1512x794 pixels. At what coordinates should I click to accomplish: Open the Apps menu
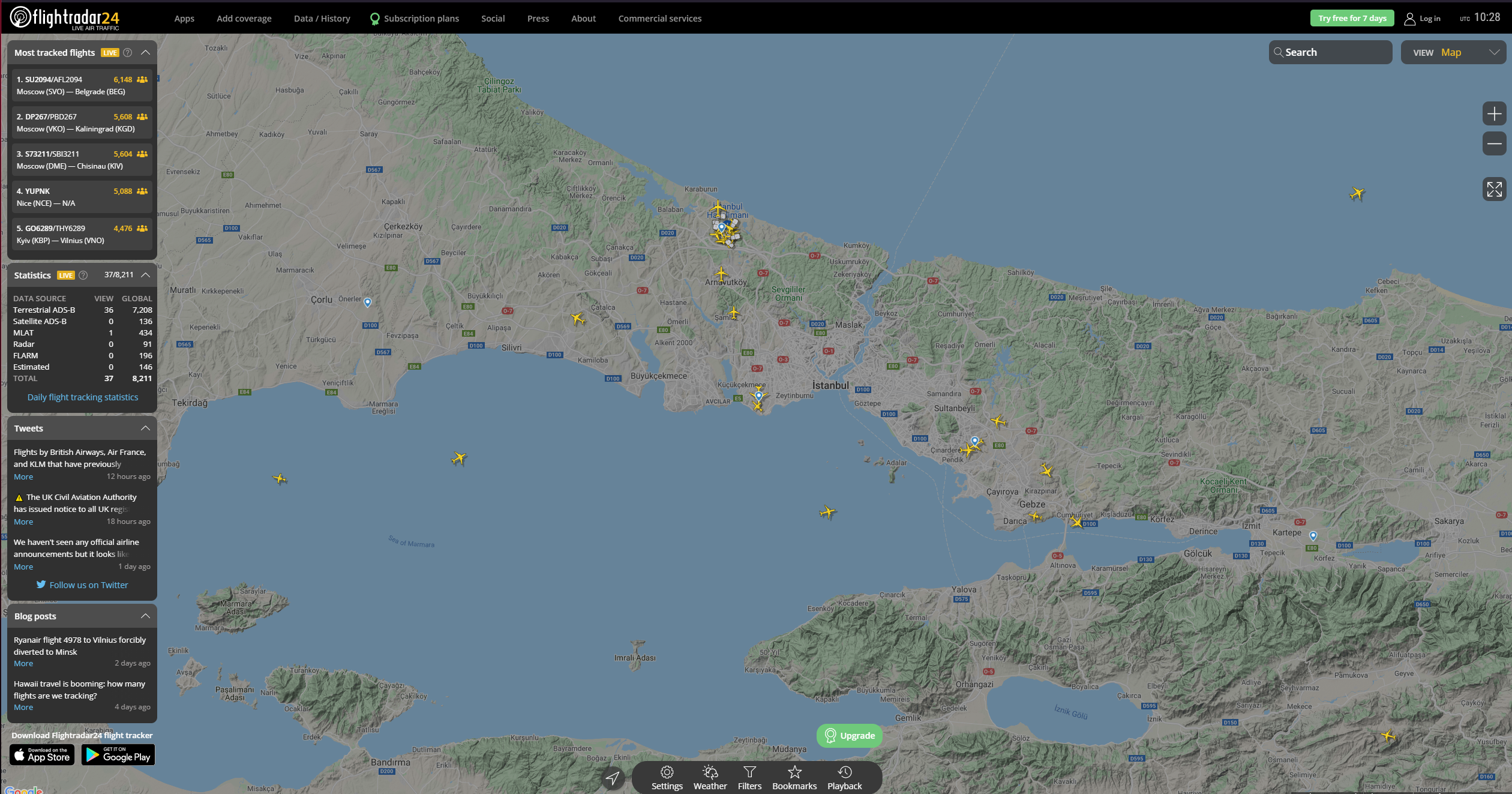[184, 19]
